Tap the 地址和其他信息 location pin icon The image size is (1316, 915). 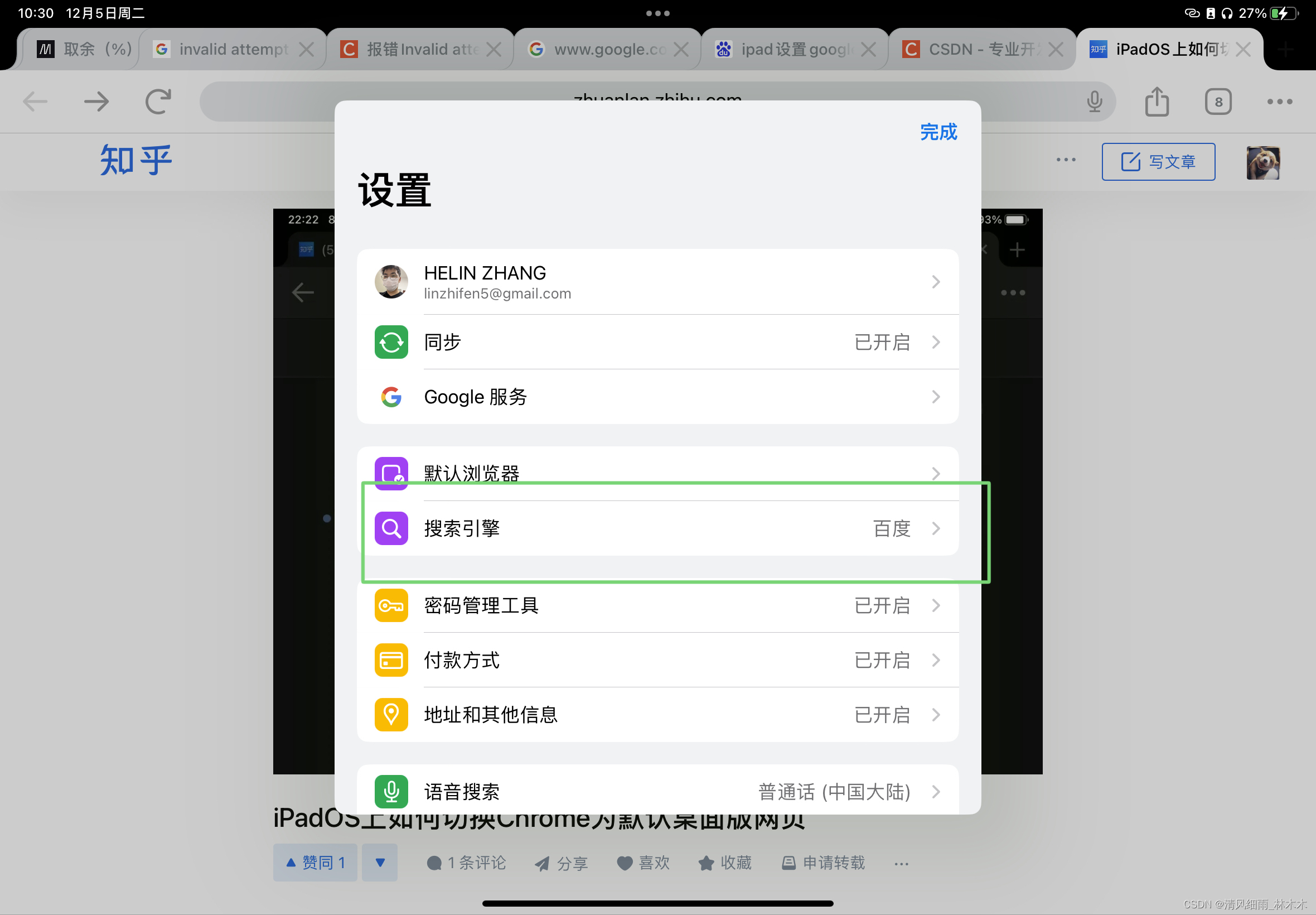click(391, 714)
